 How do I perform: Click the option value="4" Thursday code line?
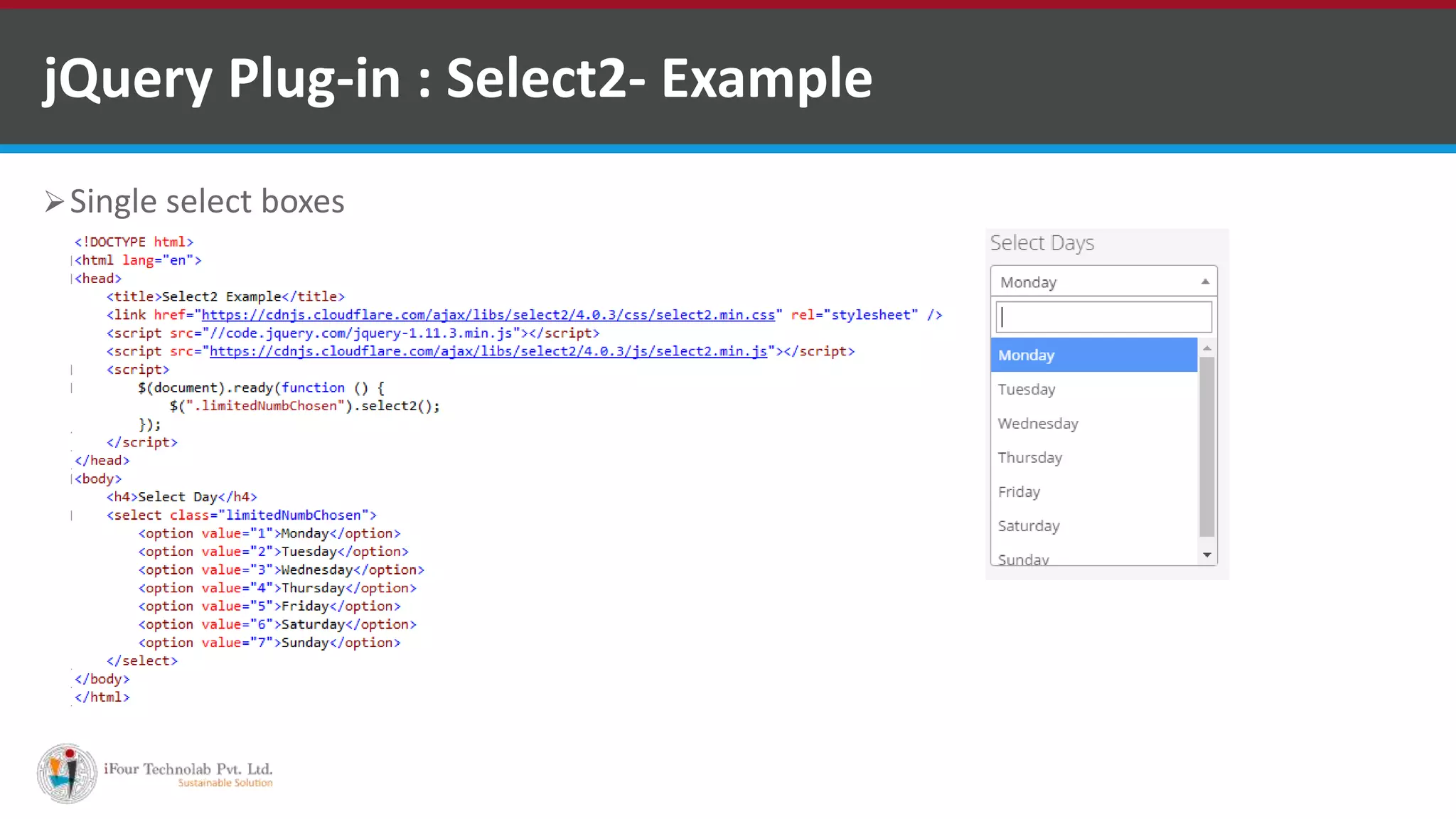[277, 588]
